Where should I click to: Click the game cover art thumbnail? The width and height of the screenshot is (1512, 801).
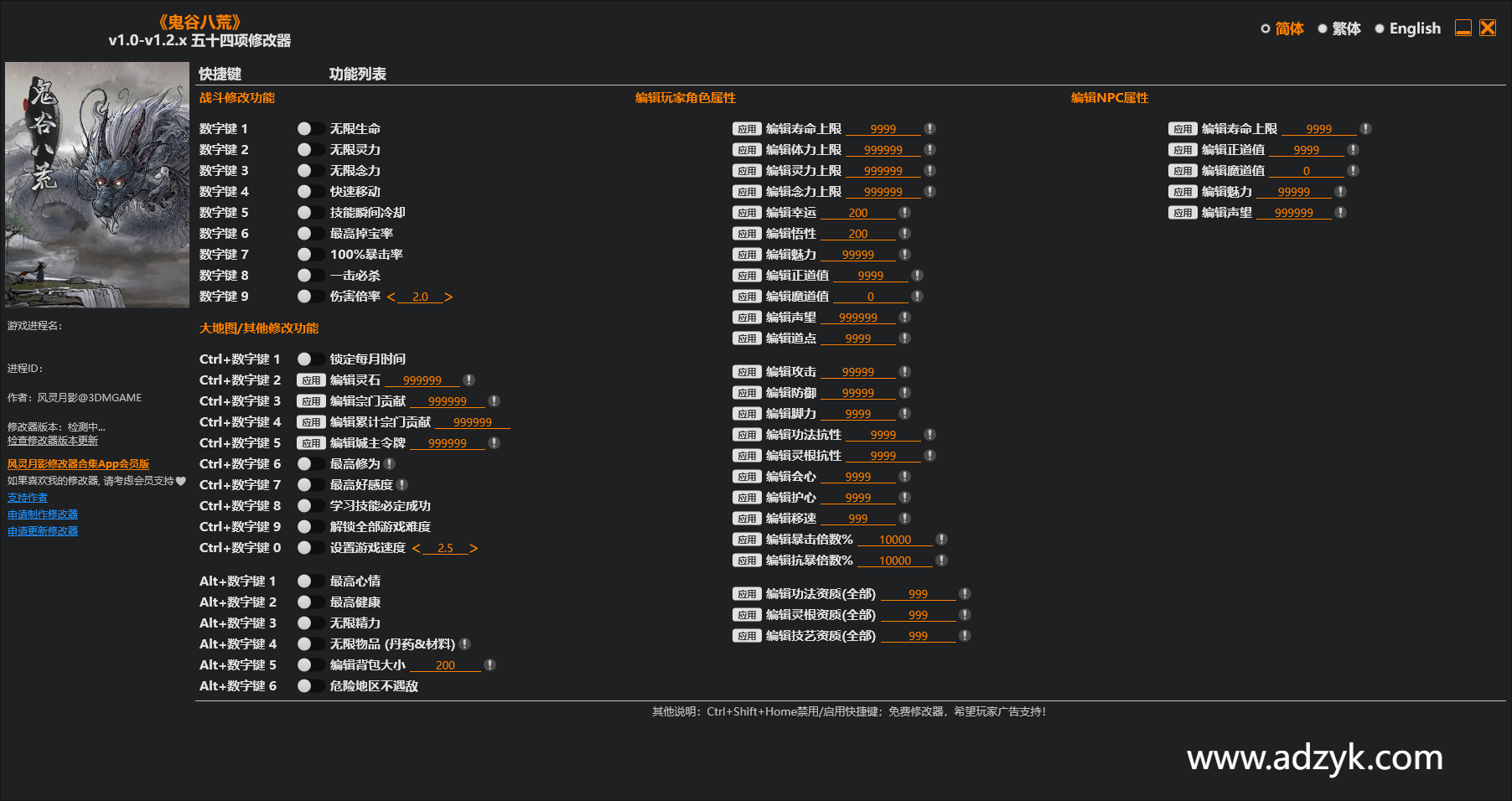tap(97, 184)
